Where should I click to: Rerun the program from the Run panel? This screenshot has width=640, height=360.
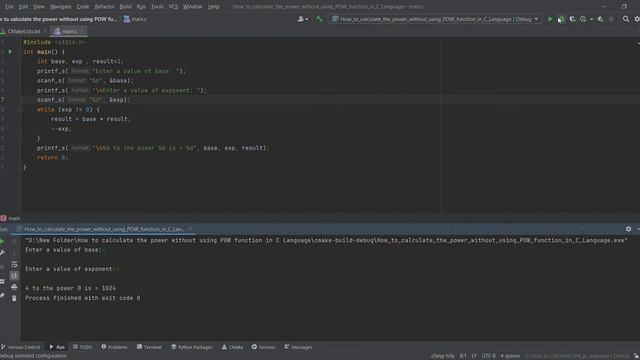[2, 242]
